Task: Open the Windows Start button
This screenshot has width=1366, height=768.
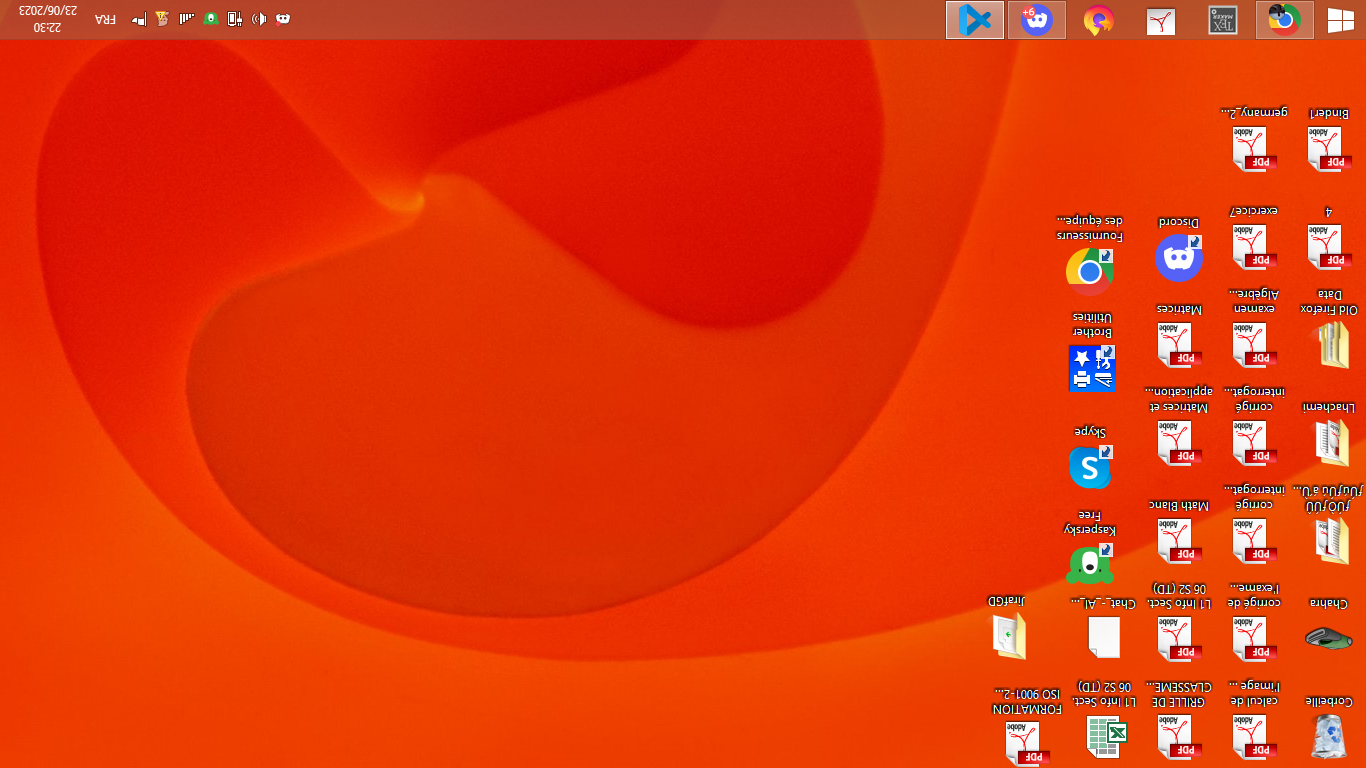Action: pyautogui.click(x=1340, y=20)
